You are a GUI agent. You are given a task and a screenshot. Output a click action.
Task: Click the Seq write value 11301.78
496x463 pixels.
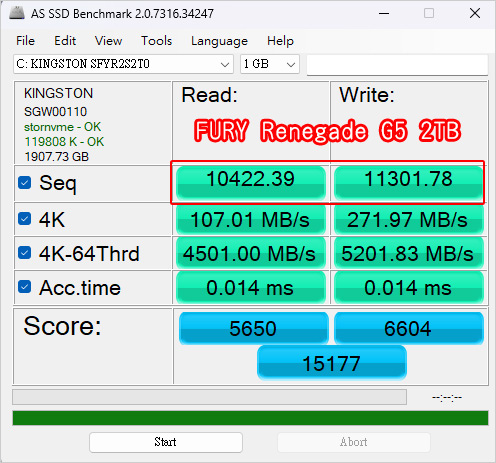pos(409,183)
